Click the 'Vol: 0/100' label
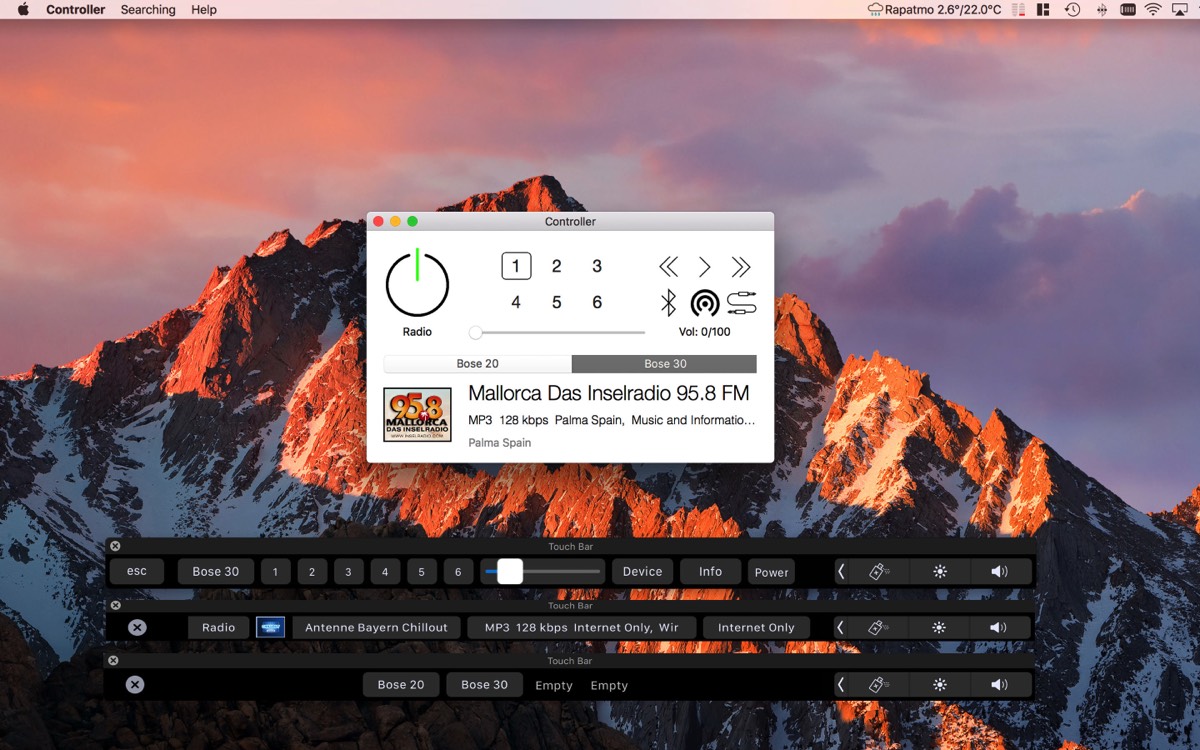 click(x=705, y=332)
